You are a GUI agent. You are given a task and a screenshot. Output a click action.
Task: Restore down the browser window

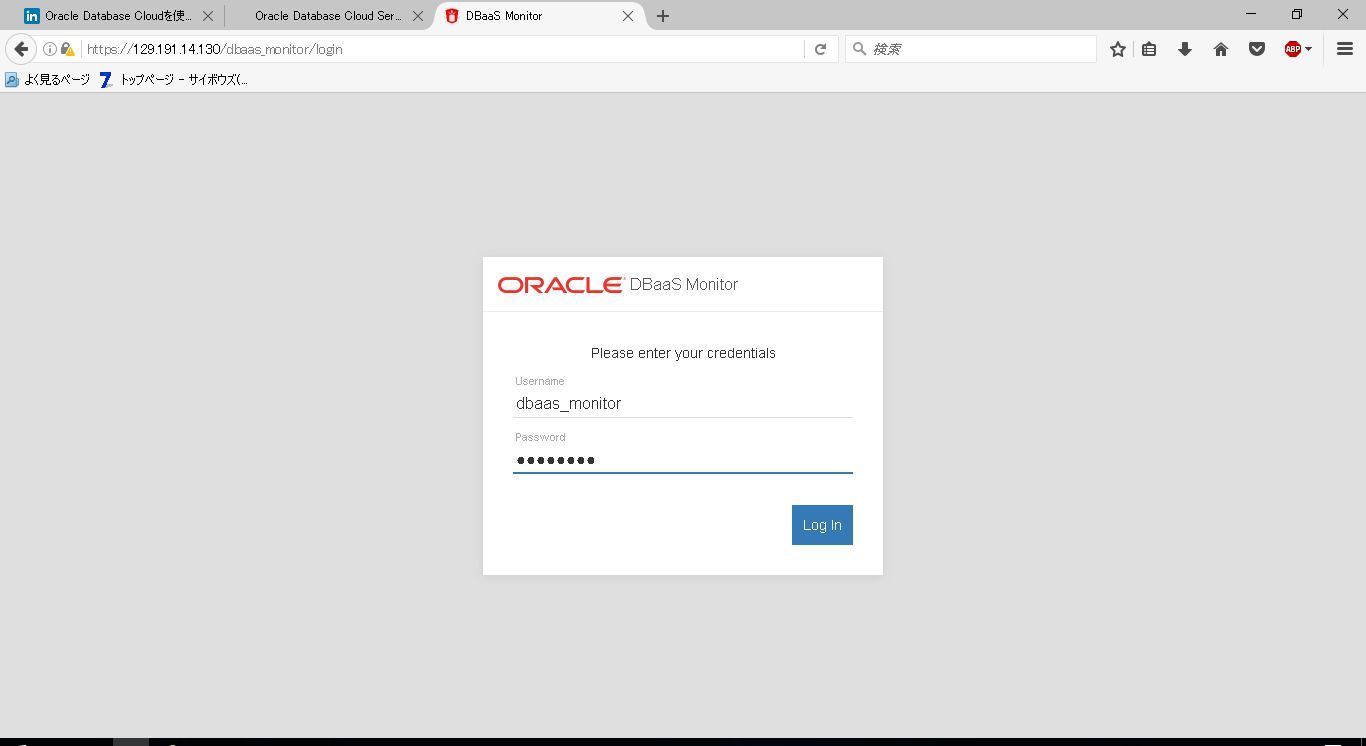pyautogui.click(x=1296, y=14)
